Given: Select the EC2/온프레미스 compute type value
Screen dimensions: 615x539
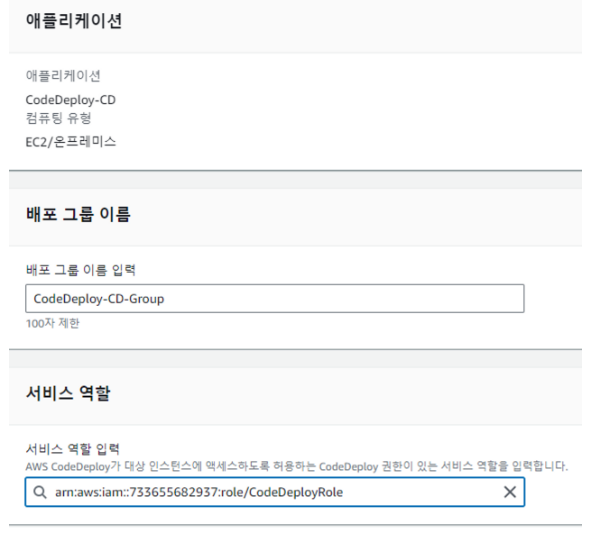Looking at the screenshot, I should (x=71, y=142).
